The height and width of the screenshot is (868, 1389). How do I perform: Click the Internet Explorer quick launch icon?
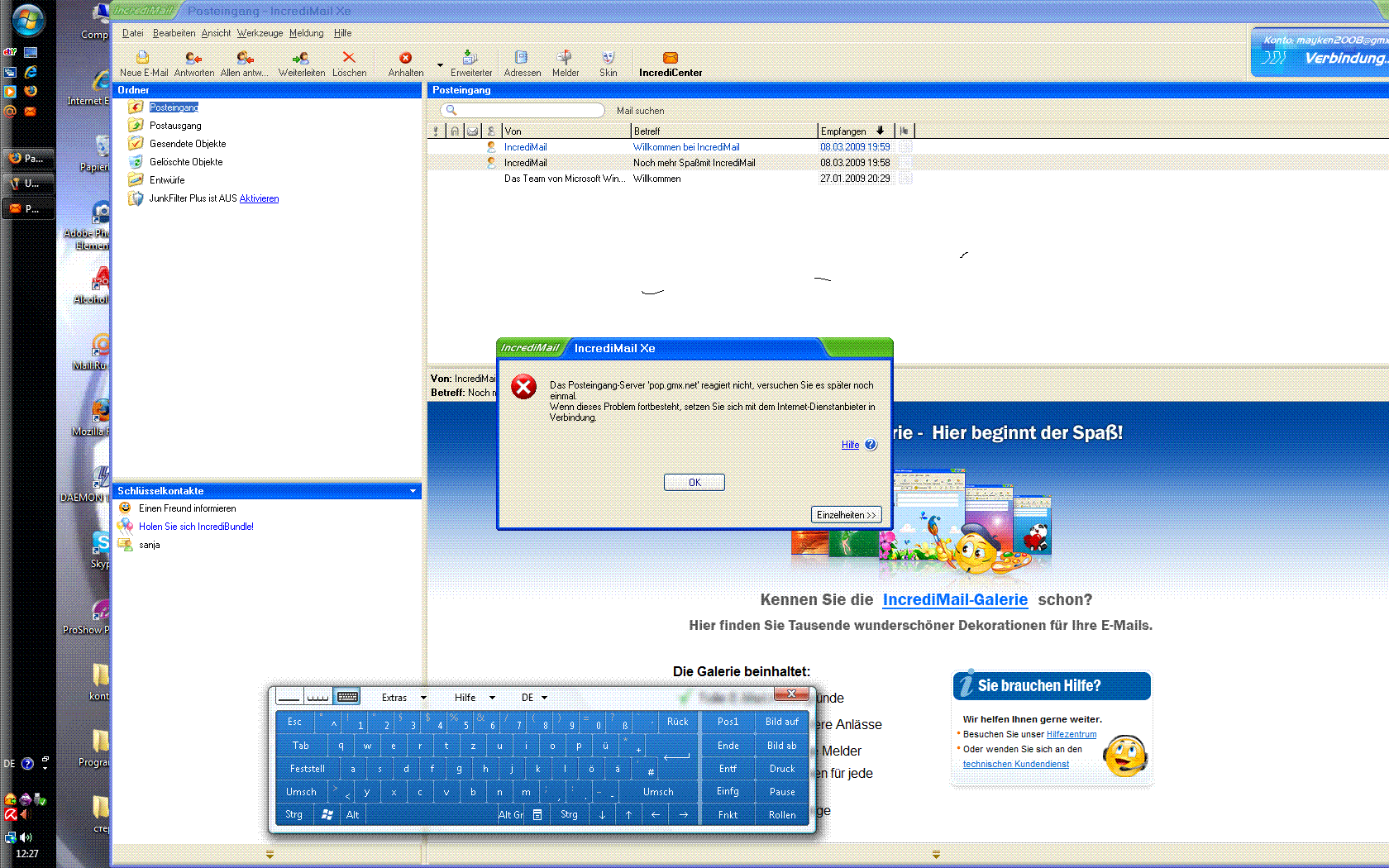click(31, 72)
